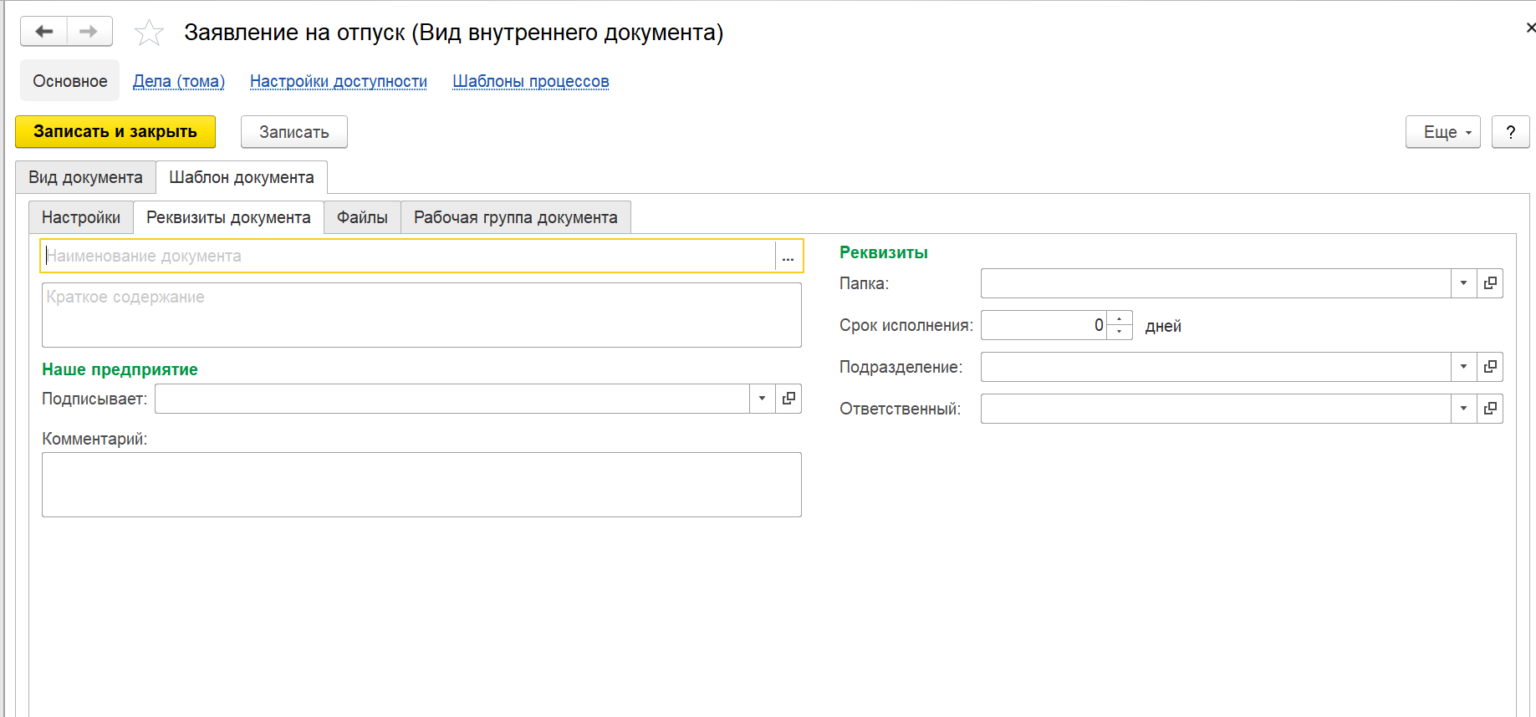Open selection form icon for Подписывает field
1536x717 pixels.
(789, 398)
